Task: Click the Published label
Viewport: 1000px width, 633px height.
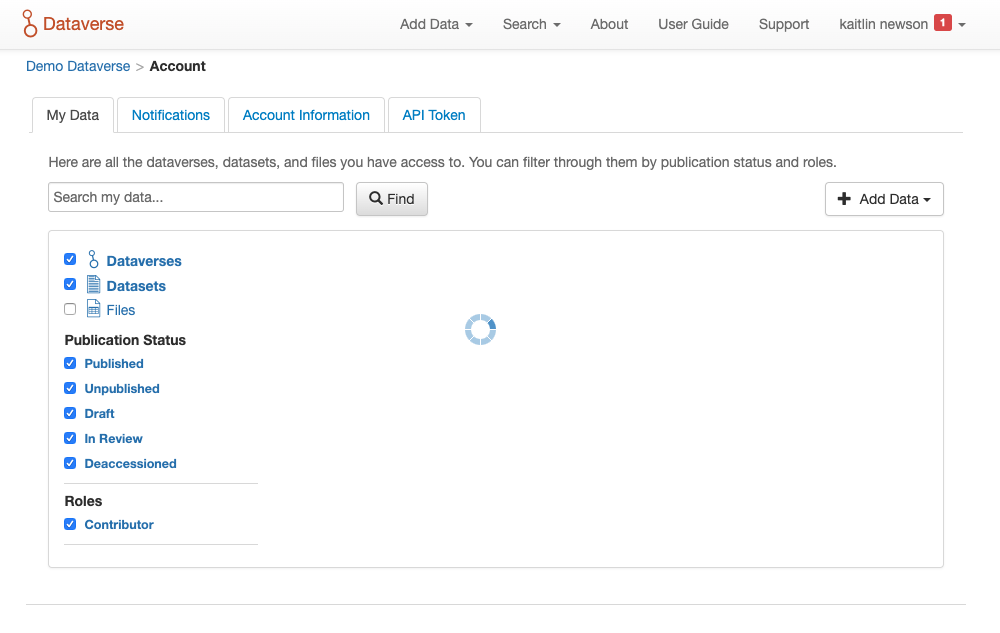Action: pyautogui.click(x=114, y=363)
